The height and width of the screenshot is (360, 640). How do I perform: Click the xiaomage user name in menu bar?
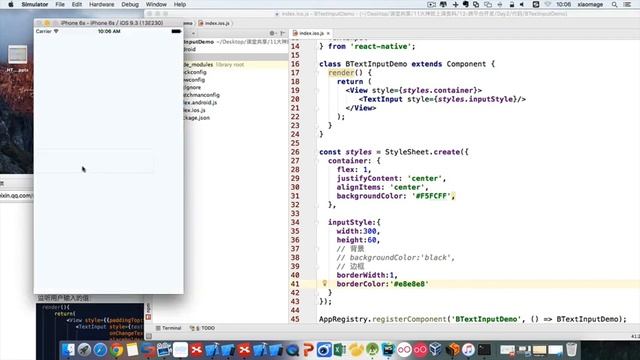coord(590,4)
